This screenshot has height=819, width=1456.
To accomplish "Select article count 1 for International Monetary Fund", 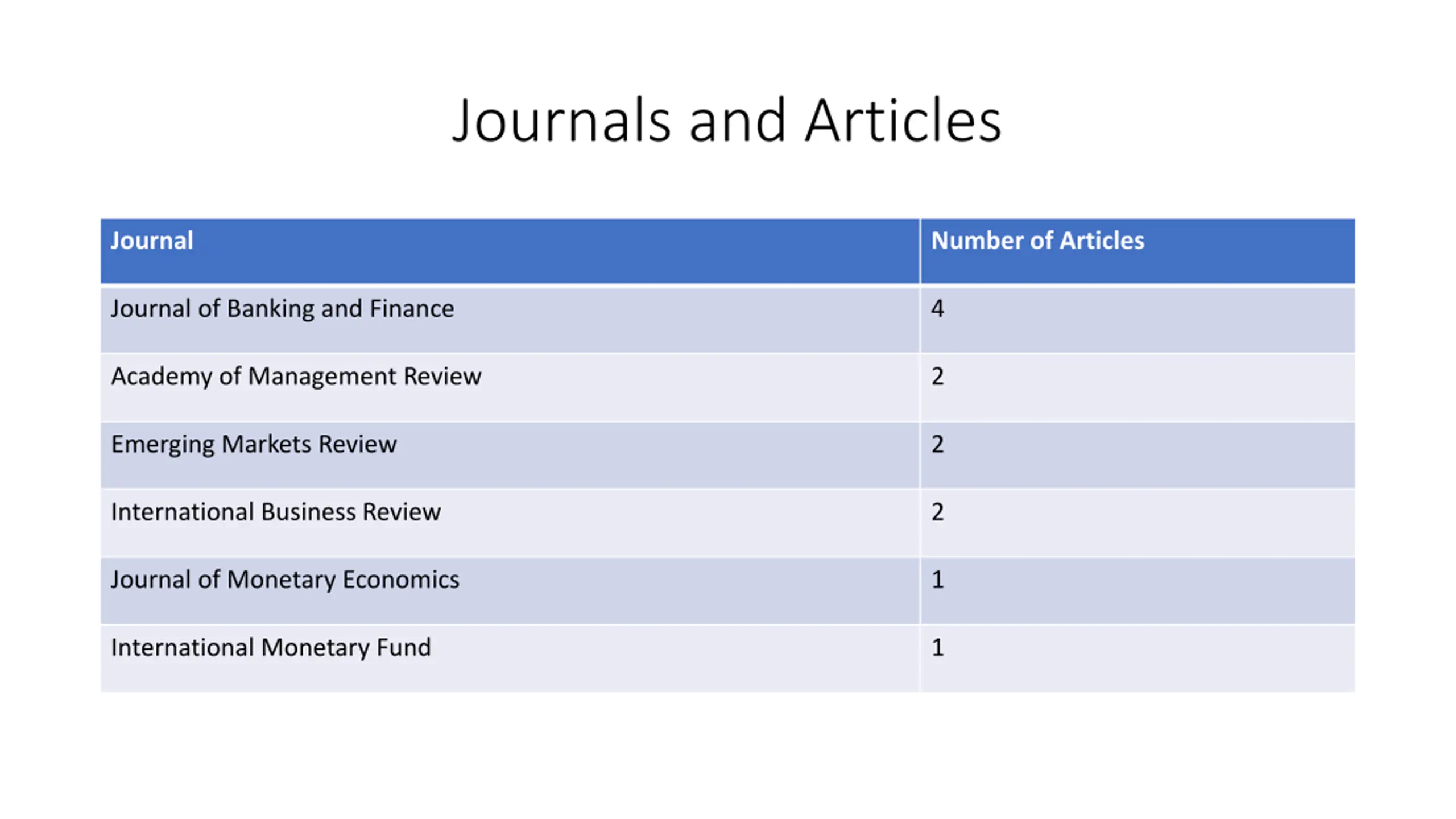I will tap(1137, 658).
